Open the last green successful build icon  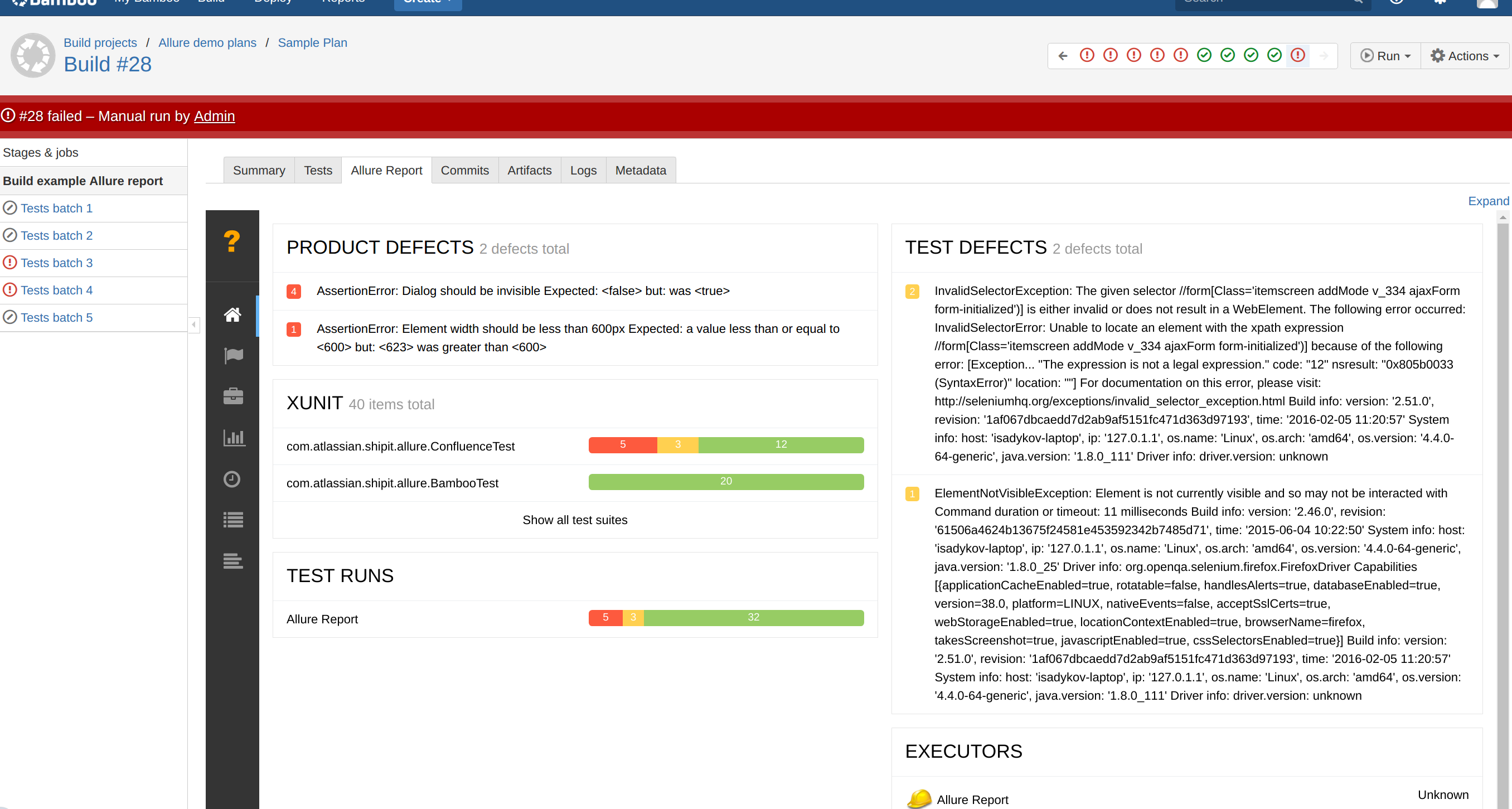pyautogui.click(x=1274, y=55)
